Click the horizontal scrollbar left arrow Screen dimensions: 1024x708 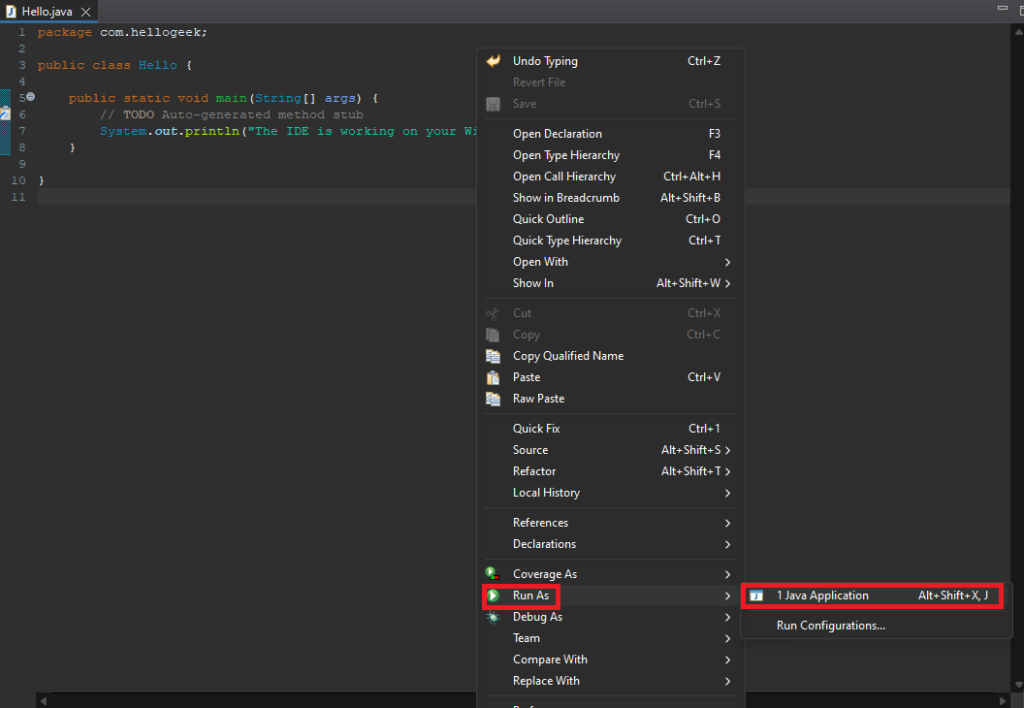(42, 700)
